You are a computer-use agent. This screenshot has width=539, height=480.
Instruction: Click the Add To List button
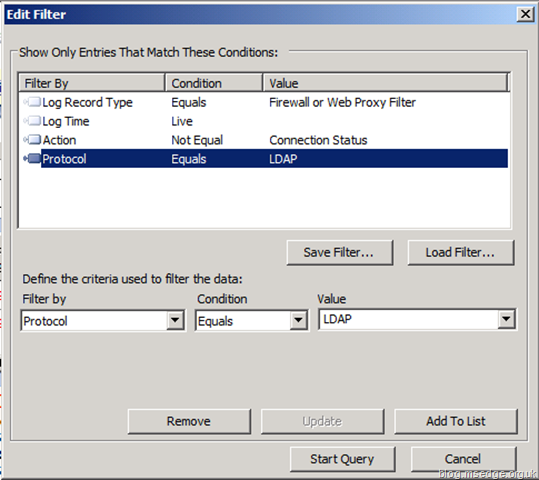coord(456,421)
